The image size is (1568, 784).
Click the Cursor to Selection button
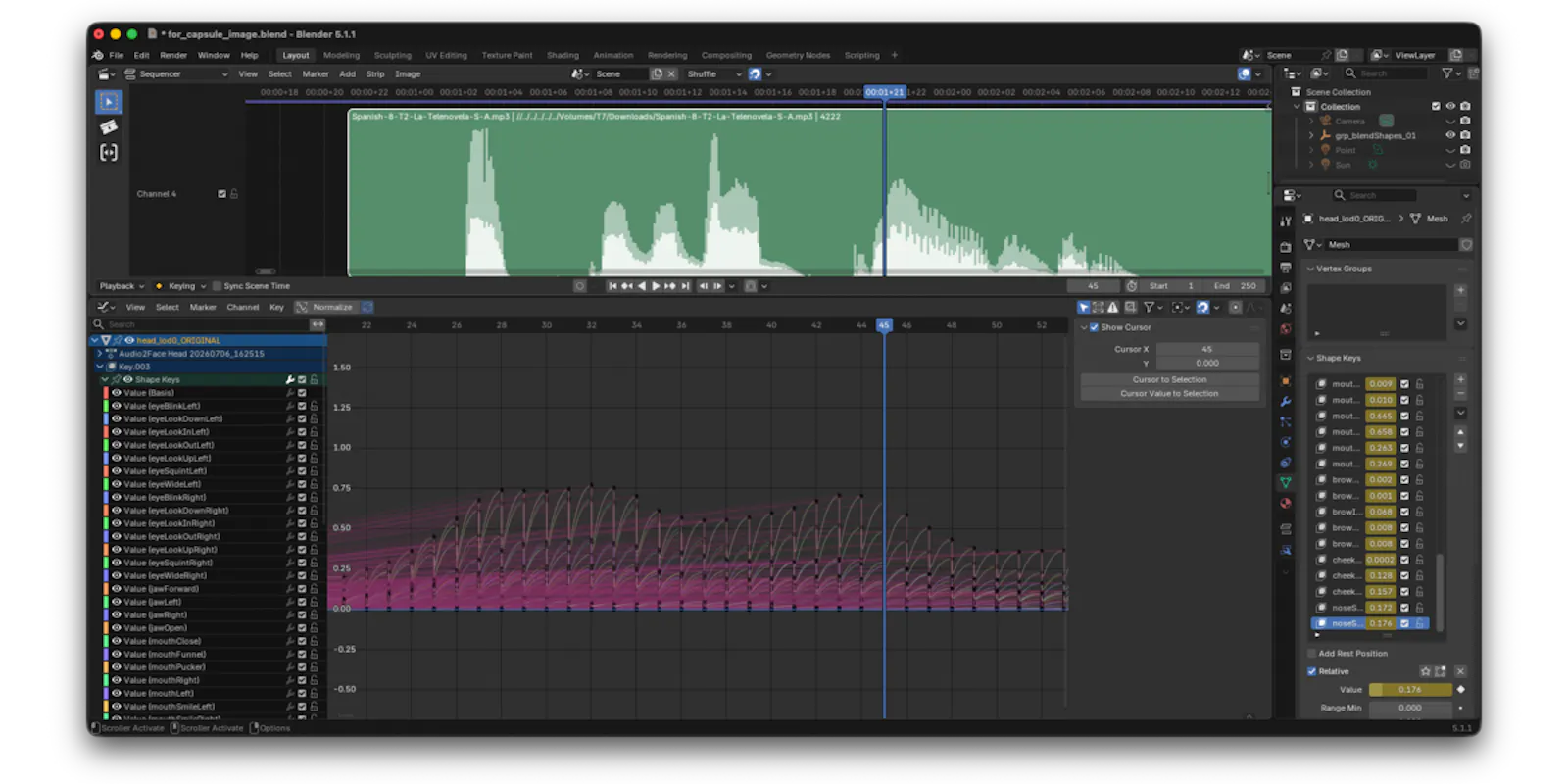tap(1170, 379)
